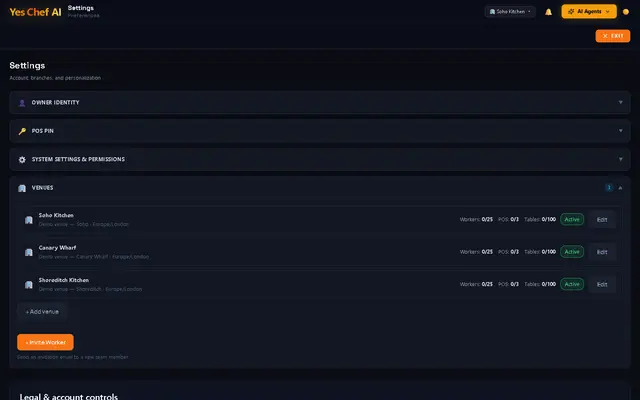Click Active badge for Soho Kitchen
This screenshot has width=640, height=400.
[572, 219]
